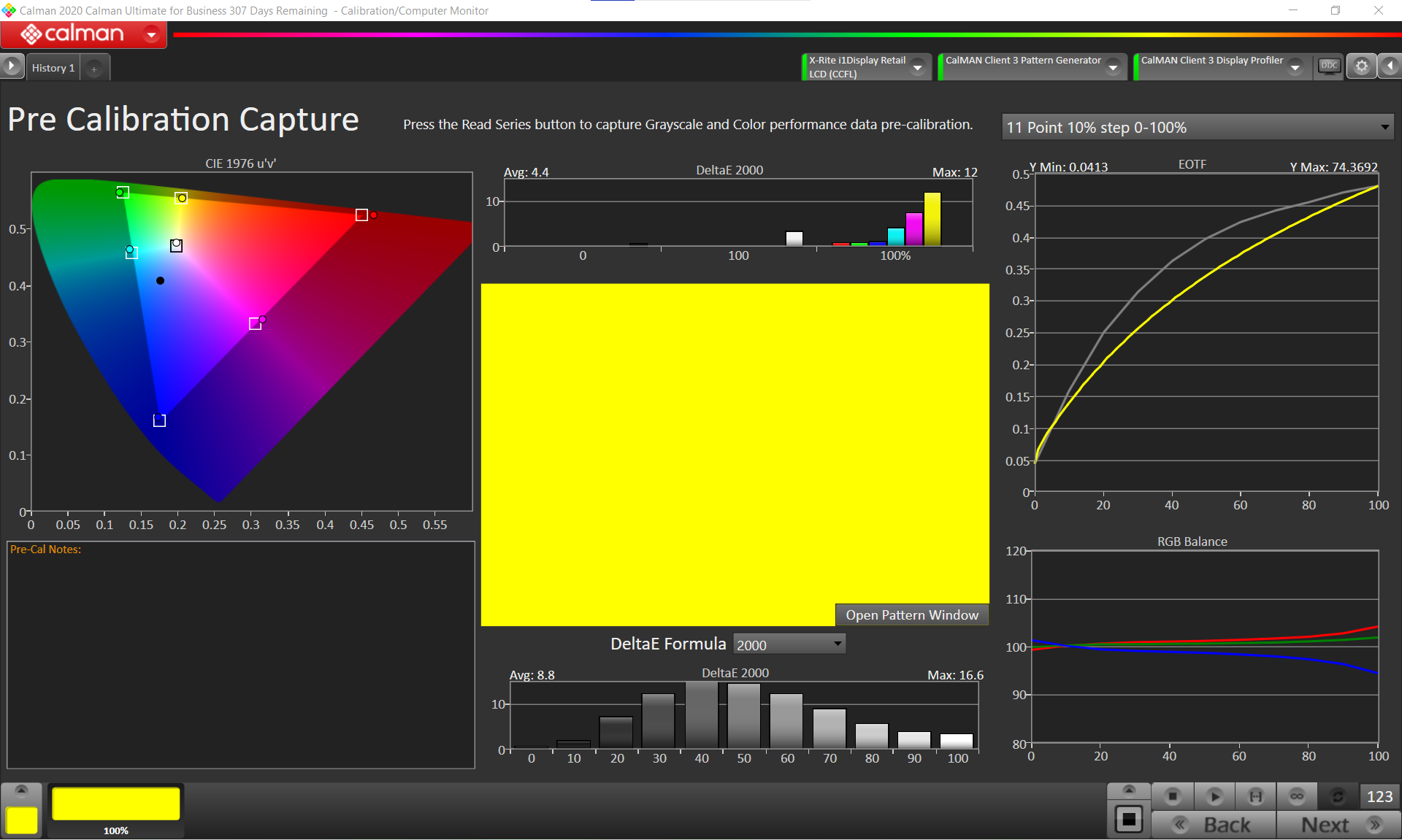Expand the X-Rite i1Display meter dropdown
Screen dimensions: 1402x840
(x=918, y=67)
